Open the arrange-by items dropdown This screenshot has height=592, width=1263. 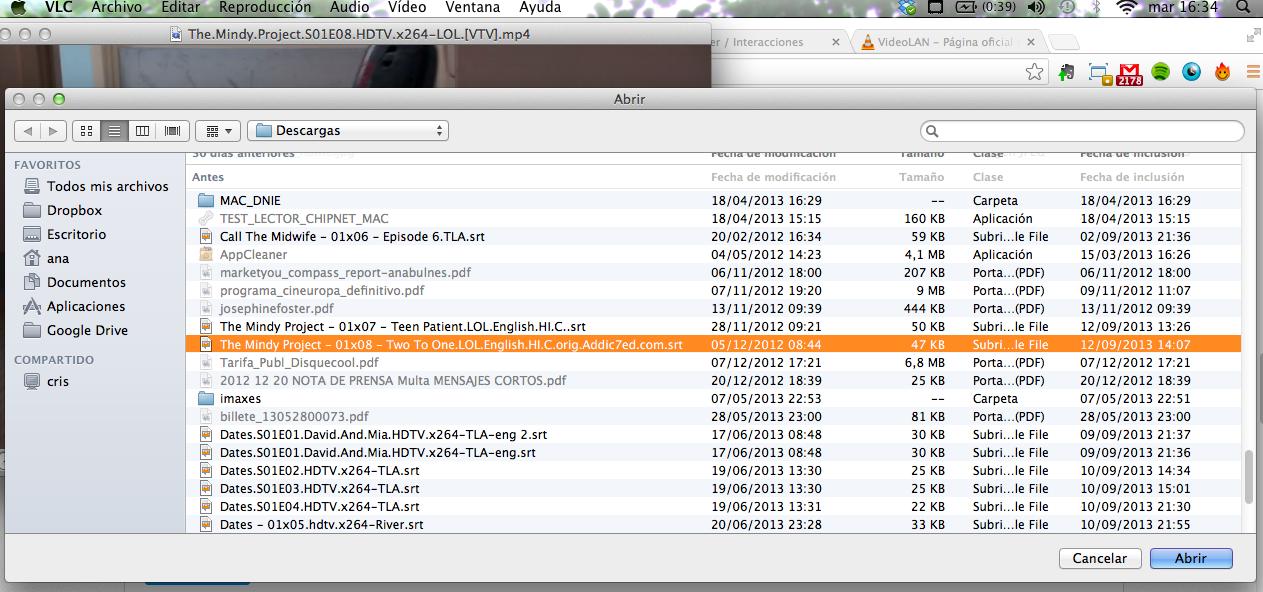(218, 131)
